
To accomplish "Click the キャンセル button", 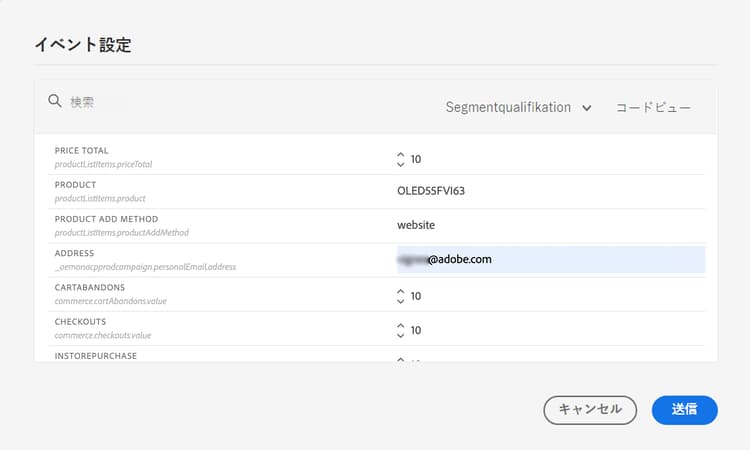I will (x=590, y=409).
